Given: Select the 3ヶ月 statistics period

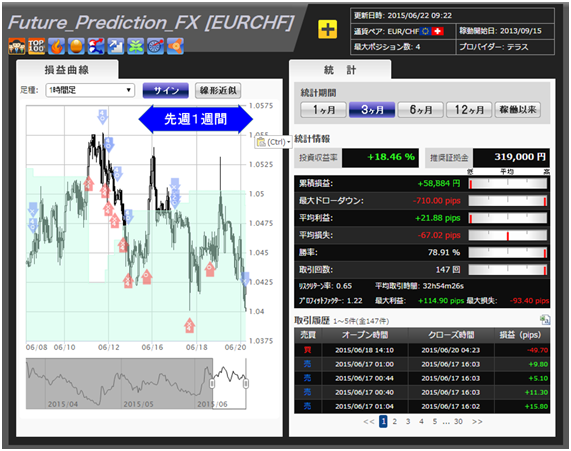Looking at the screenshot, I should click(372, 110).
